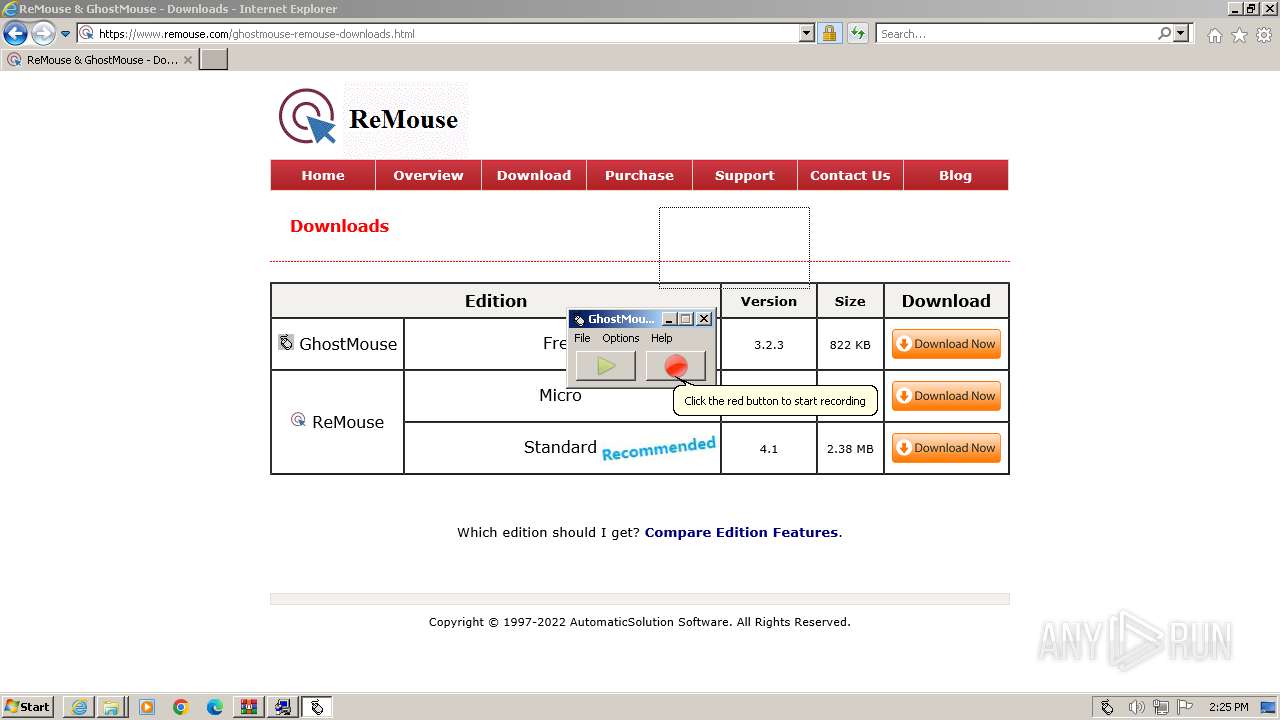This screenshot has height=720, width=1280.
Task: Close the ReMouse & GhostMouse browser tab
Action: point(188,60)
